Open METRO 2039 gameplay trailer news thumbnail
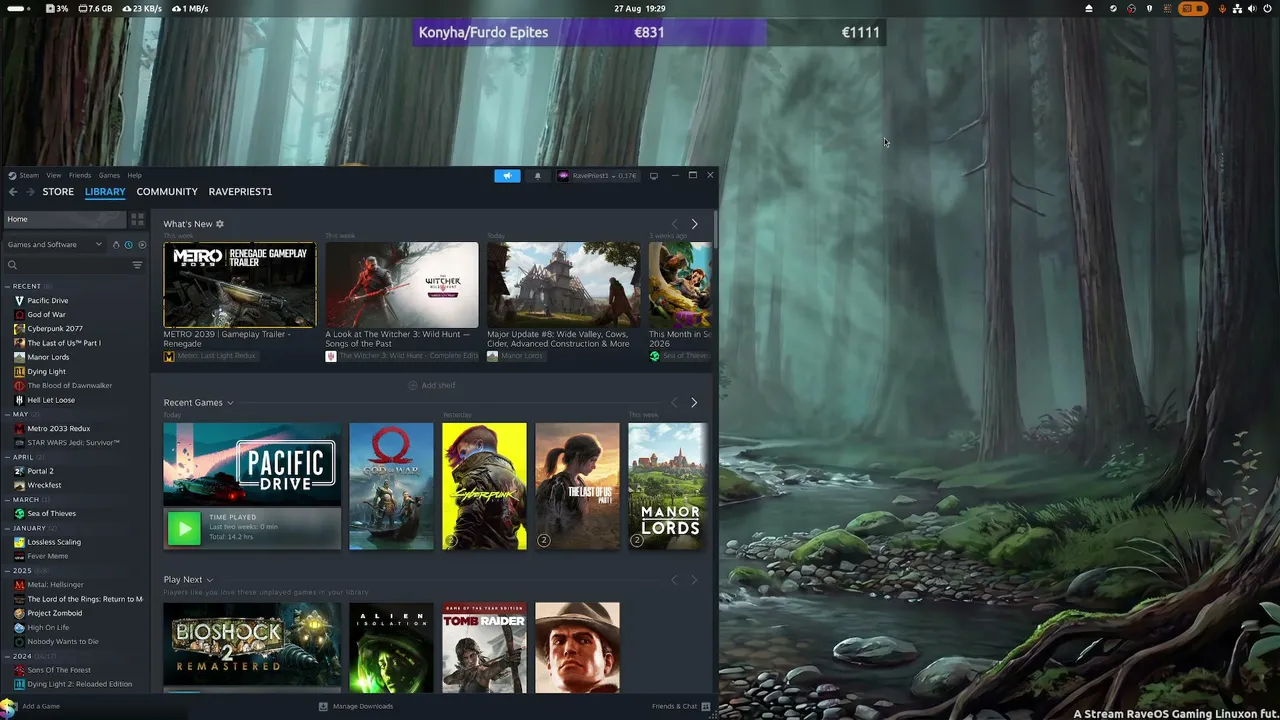 [240, 285]
